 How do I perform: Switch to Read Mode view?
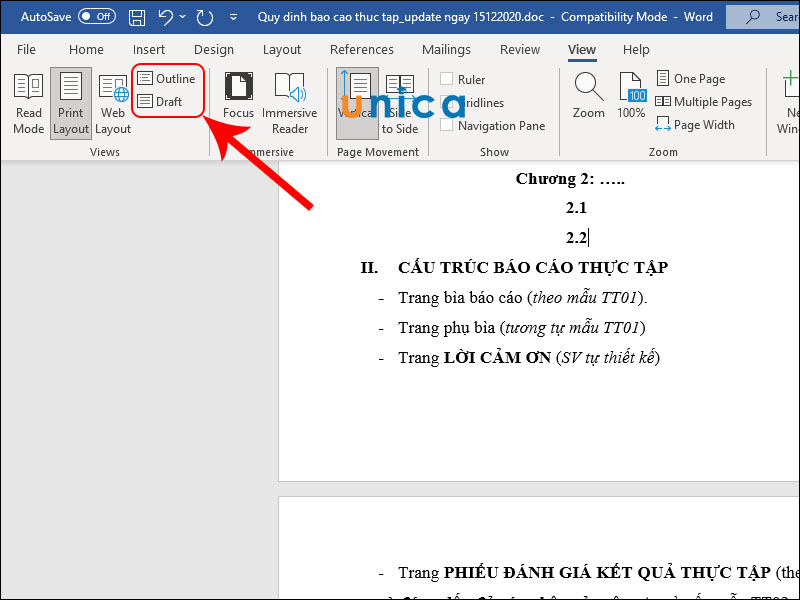[28, 100]
